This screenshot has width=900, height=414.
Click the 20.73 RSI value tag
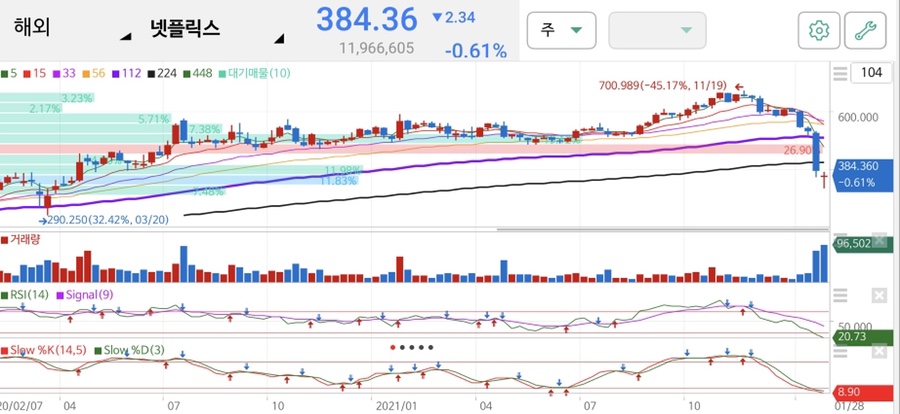pyautogui.click(x=863, y=336)
